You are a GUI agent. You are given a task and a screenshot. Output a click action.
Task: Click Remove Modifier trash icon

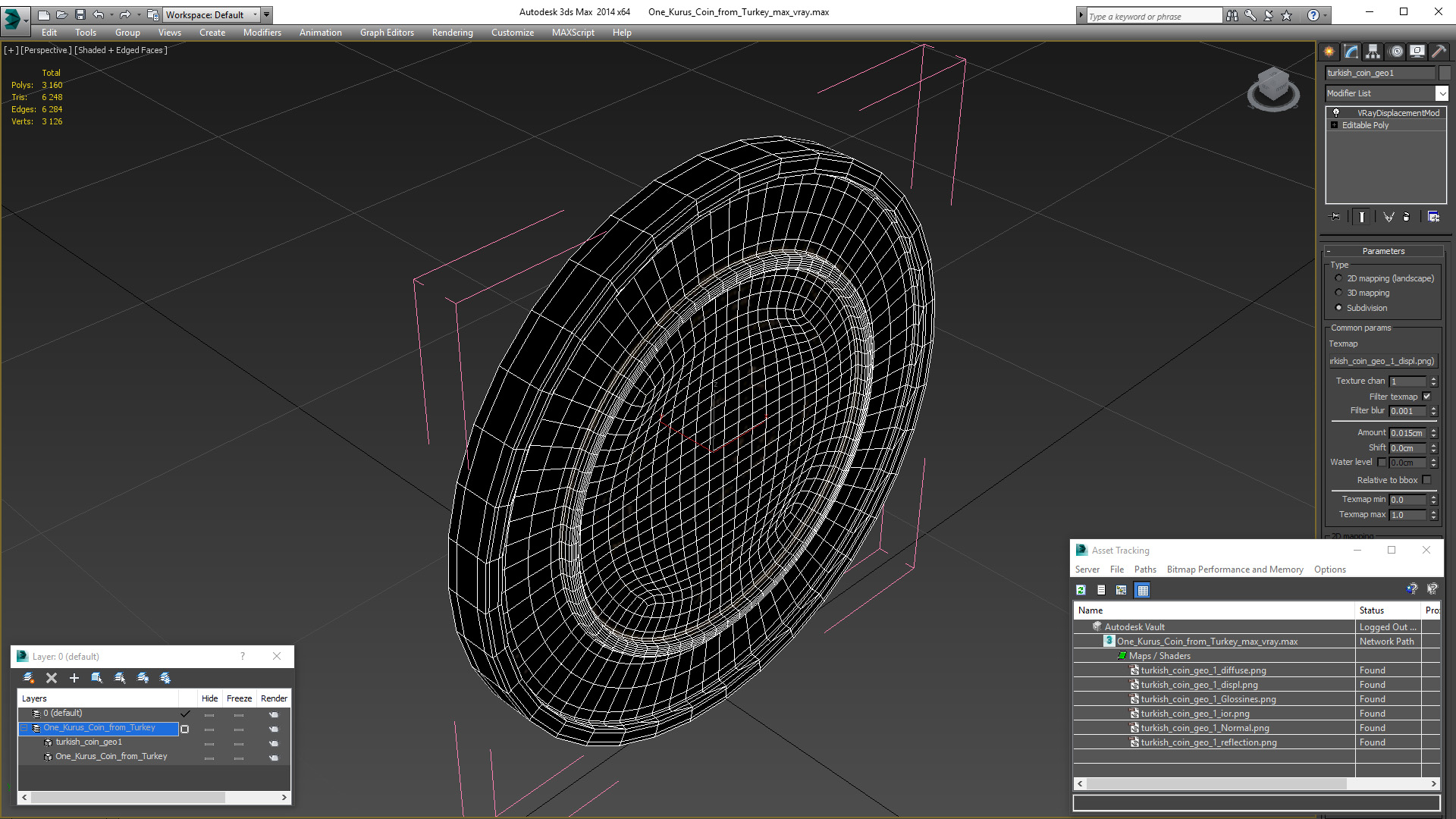pos(1407,217)
